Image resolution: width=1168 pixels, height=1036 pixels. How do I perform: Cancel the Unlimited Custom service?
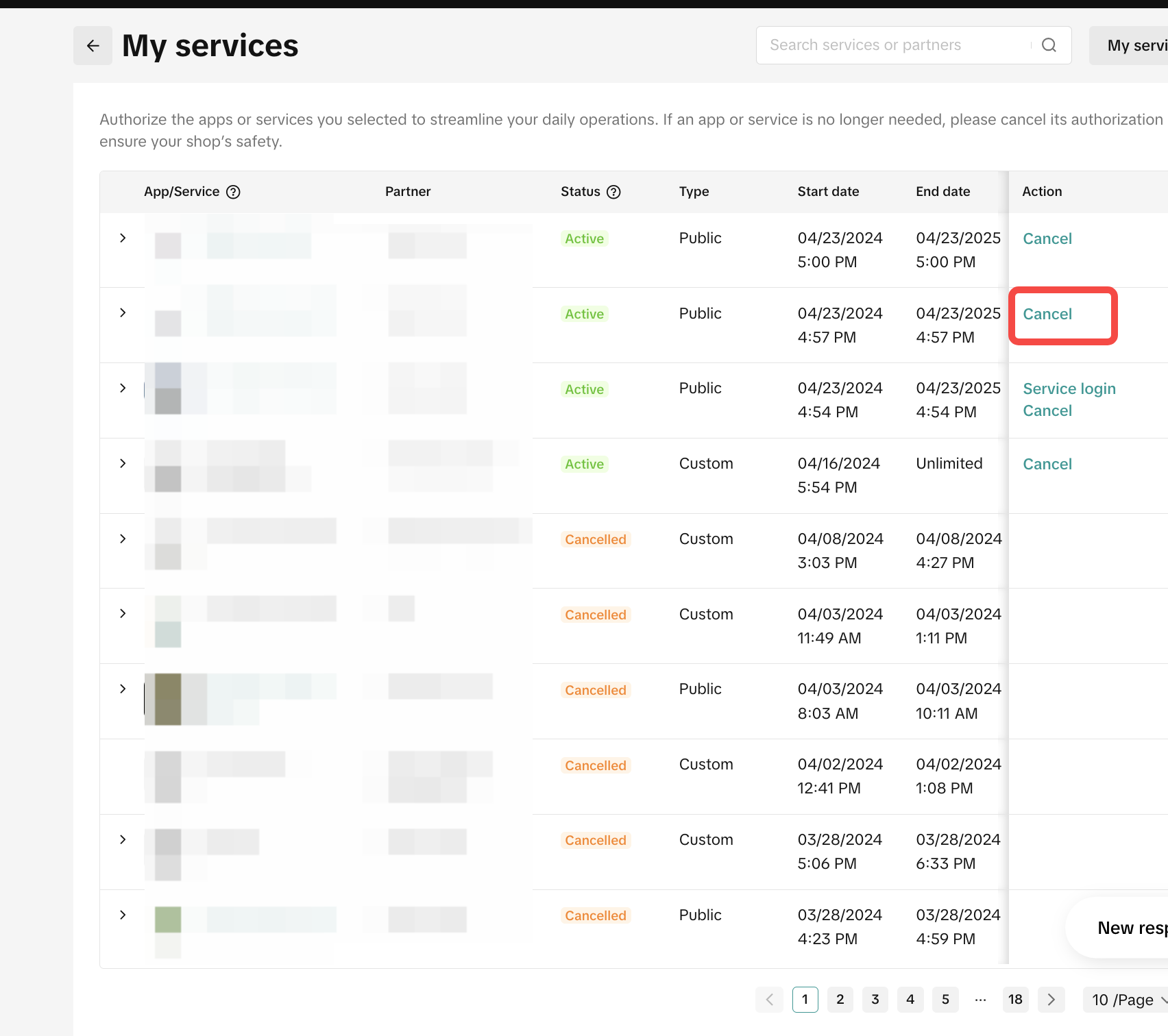(x=1047, y=464)
